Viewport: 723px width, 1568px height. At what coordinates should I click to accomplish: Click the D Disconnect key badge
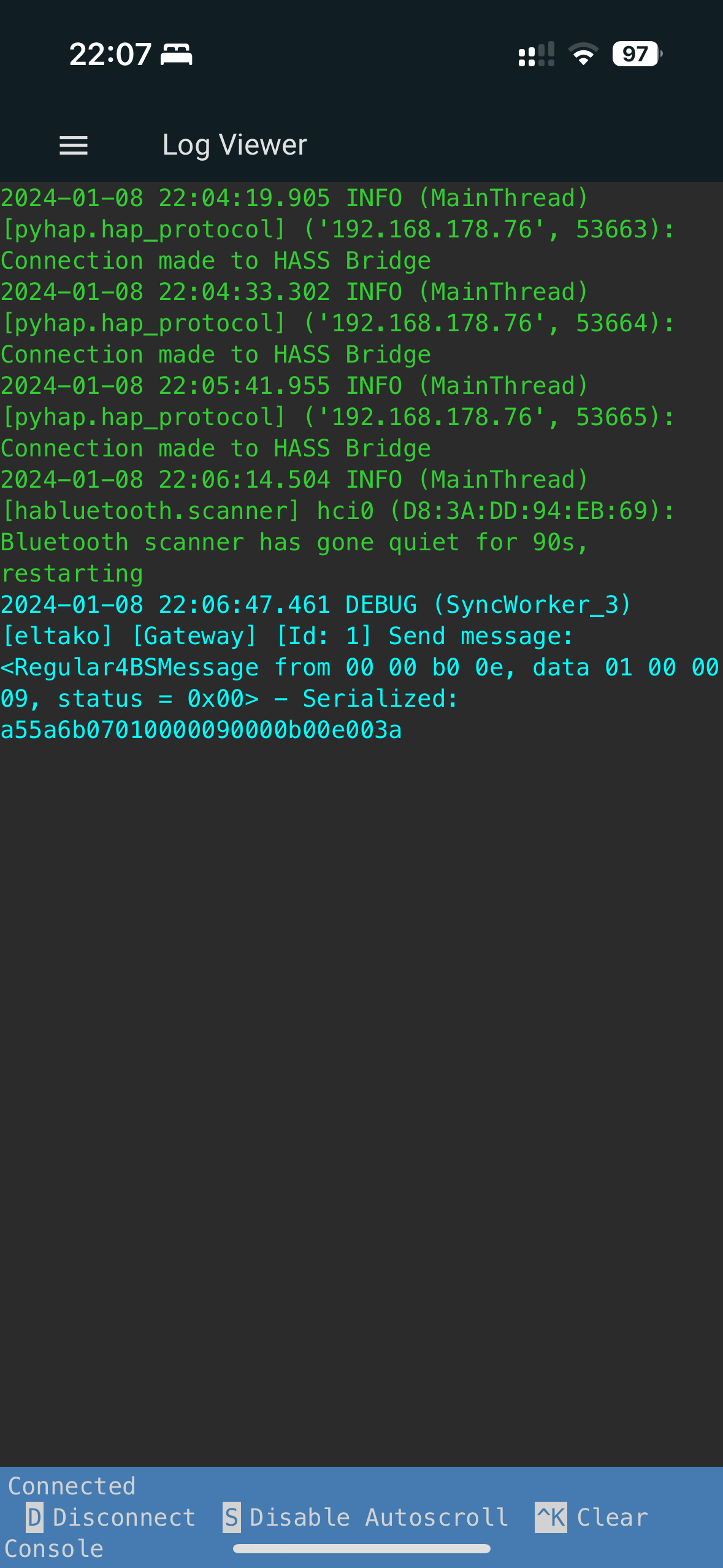(x=34, y=1517)
